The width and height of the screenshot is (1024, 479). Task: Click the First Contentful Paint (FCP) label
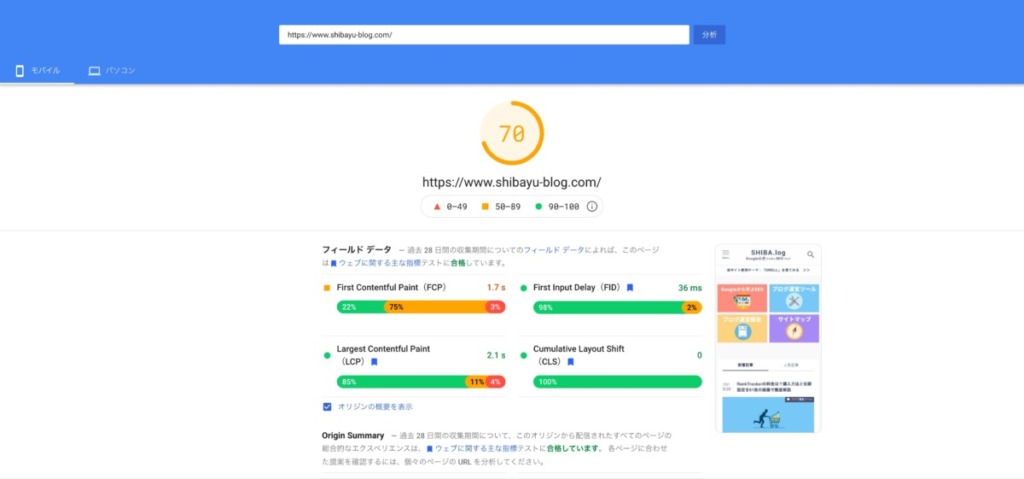point(391,288)
